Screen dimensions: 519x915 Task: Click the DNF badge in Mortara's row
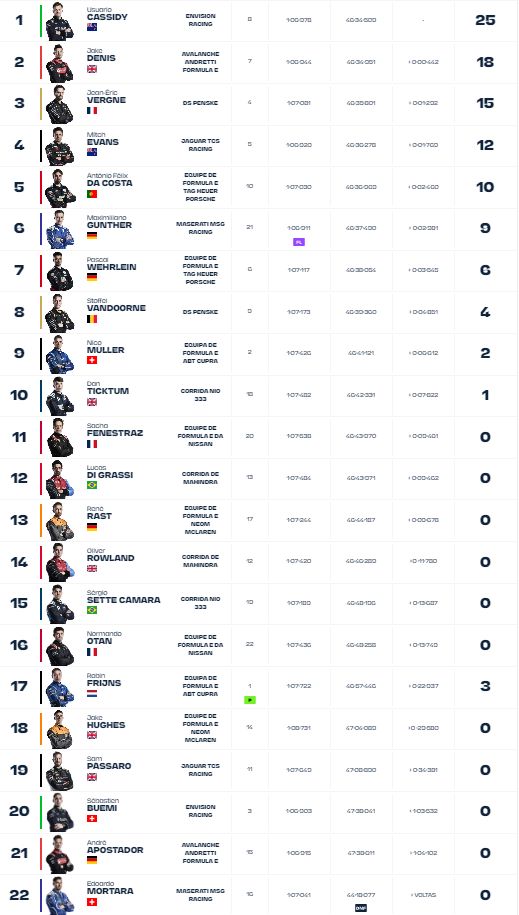pyautogui.click(x=361, y=908)
